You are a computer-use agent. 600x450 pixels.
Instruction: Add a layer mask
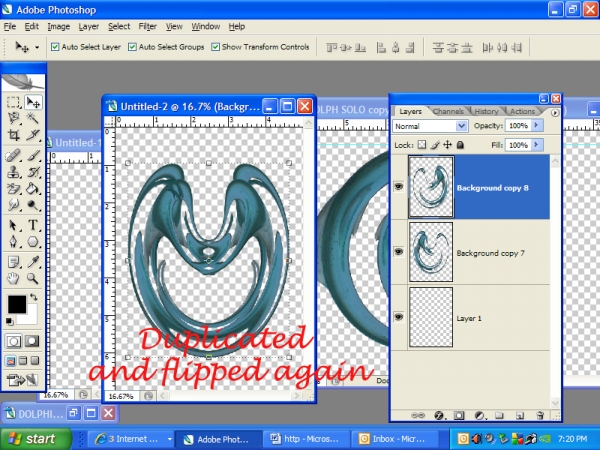coord(459,415)
